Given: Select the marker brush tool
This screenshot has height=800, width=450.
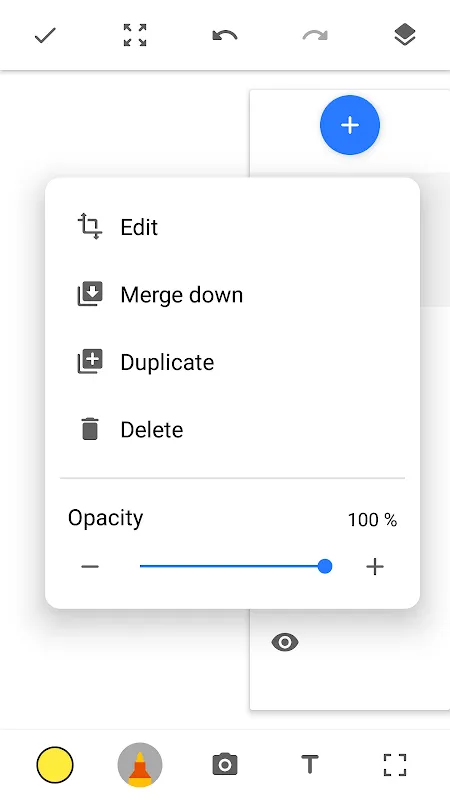Looking at the screenshot, I should 140,765.
